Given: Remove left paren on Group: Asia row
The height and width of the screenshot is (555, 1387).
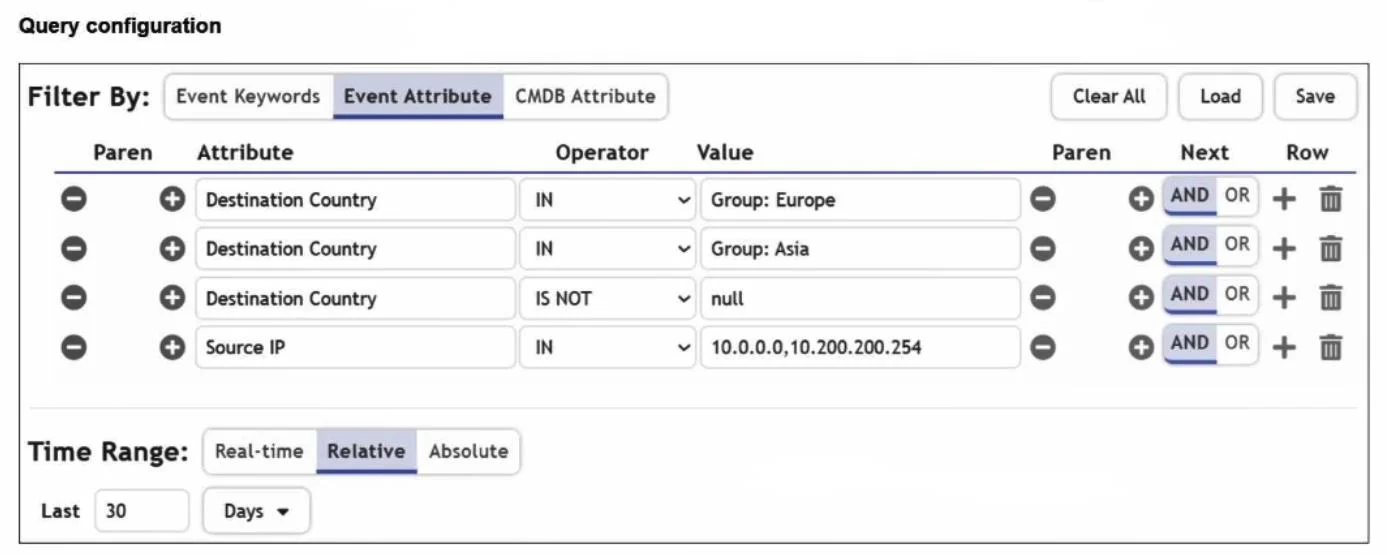Looking at the screenshot, I should coord(74,249).
